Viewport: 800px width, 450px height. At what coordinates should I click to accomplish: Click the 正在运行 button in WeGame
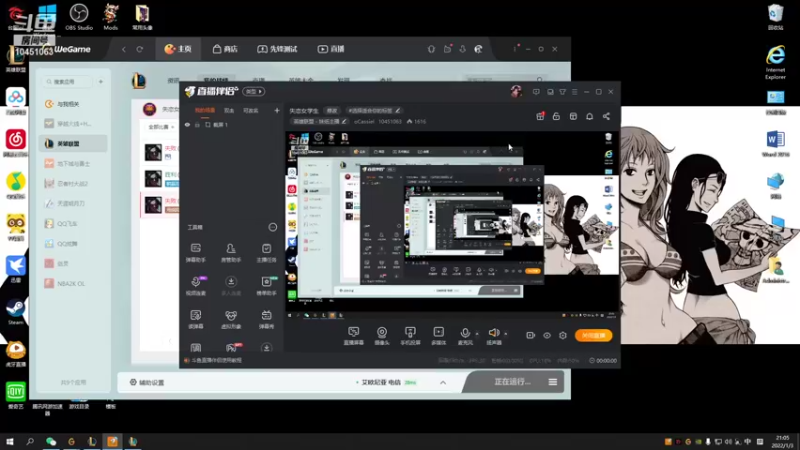pyautogui.click(x=512, y=382)
